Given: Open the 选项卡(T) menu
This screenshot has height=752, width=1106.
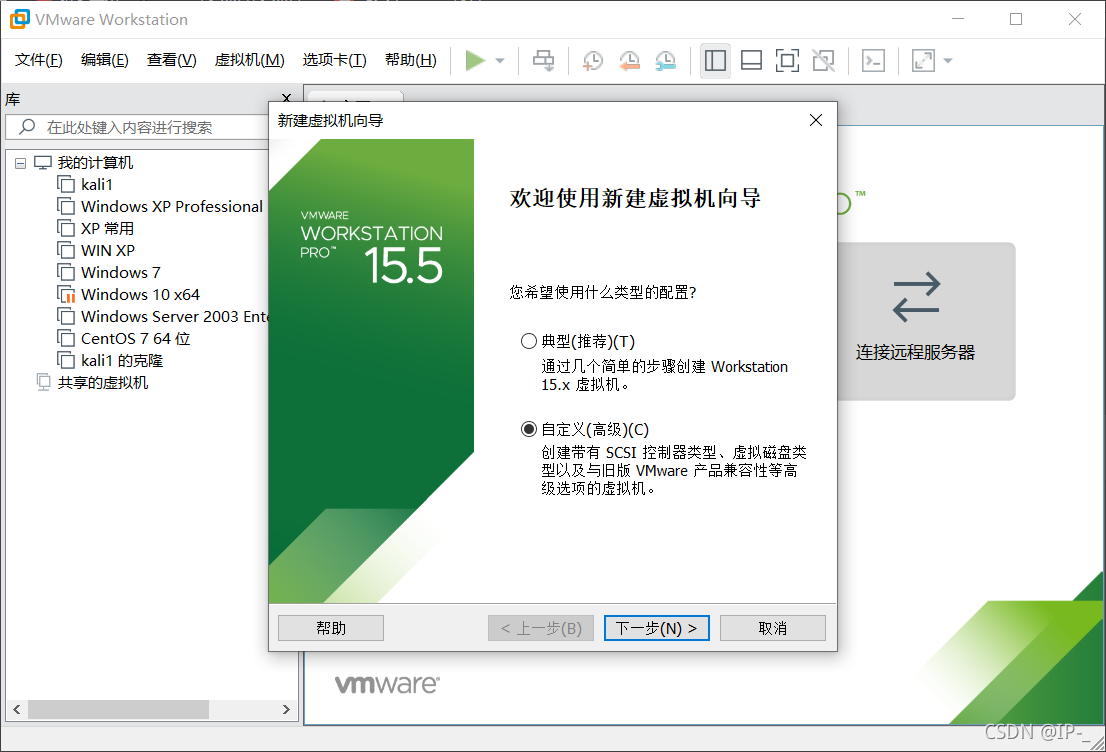Looking at the screenshot, I should tap(334, 60).
